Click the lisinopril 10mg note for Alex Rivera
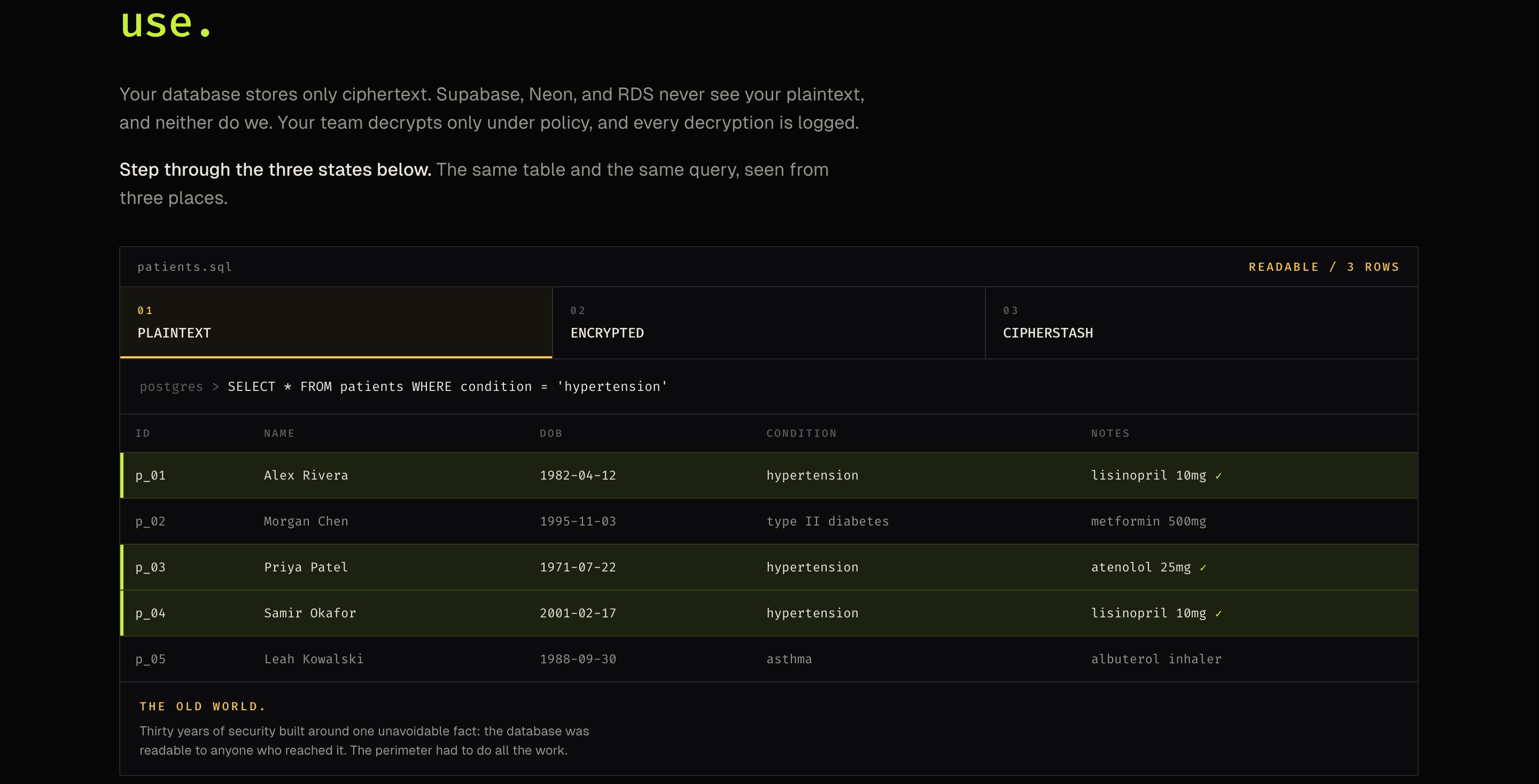The width and height of the screenshot is (1539, 784). click(x=1148, y=475)
